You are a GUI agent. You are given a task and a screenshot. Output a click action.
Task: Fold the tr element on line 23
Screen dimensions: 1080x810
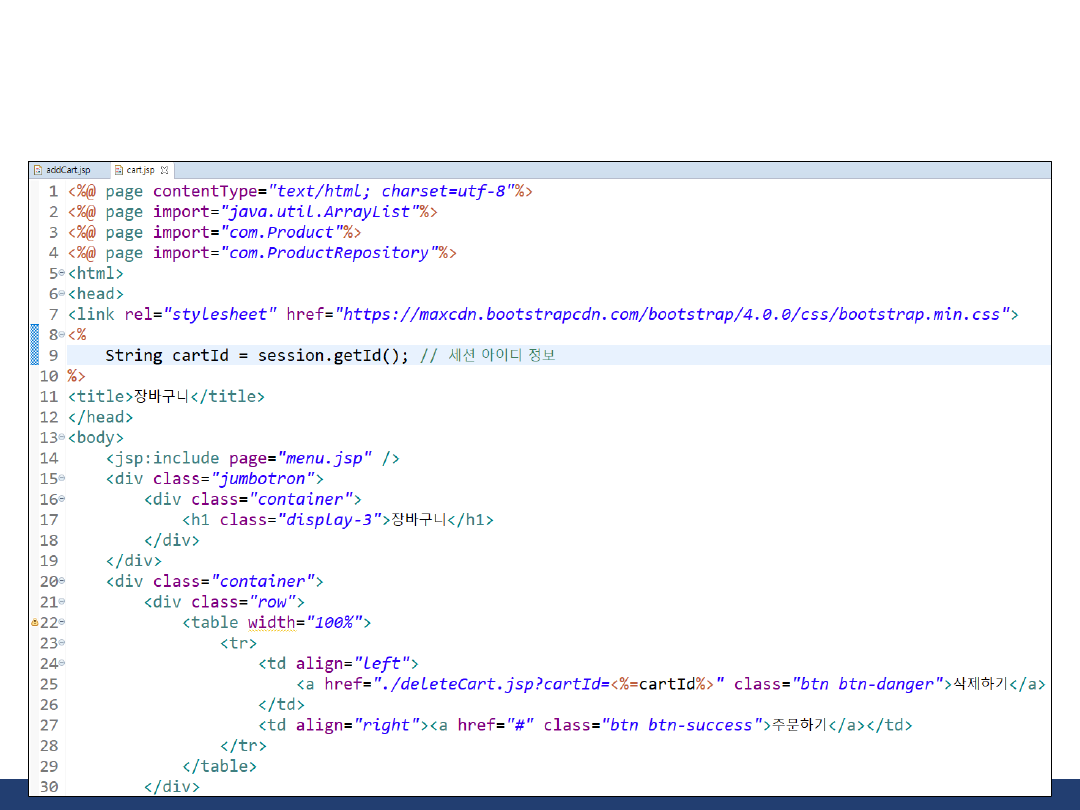click(62, 642)
